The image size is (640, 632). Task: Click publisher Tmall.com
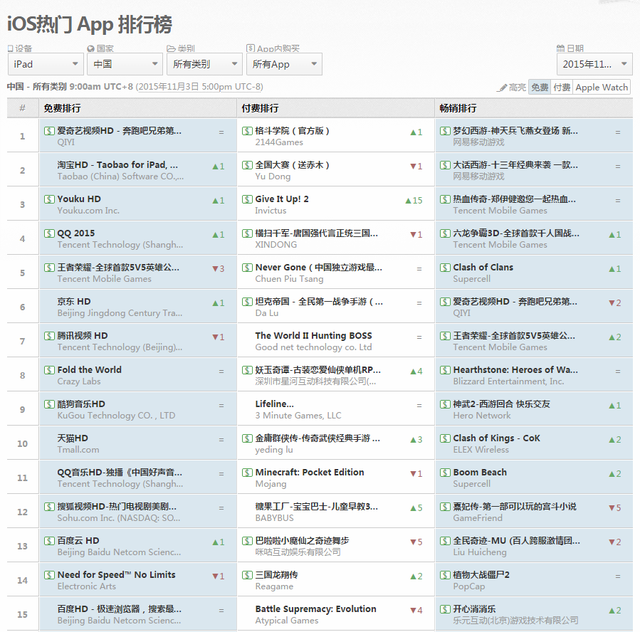click(78, 450)
